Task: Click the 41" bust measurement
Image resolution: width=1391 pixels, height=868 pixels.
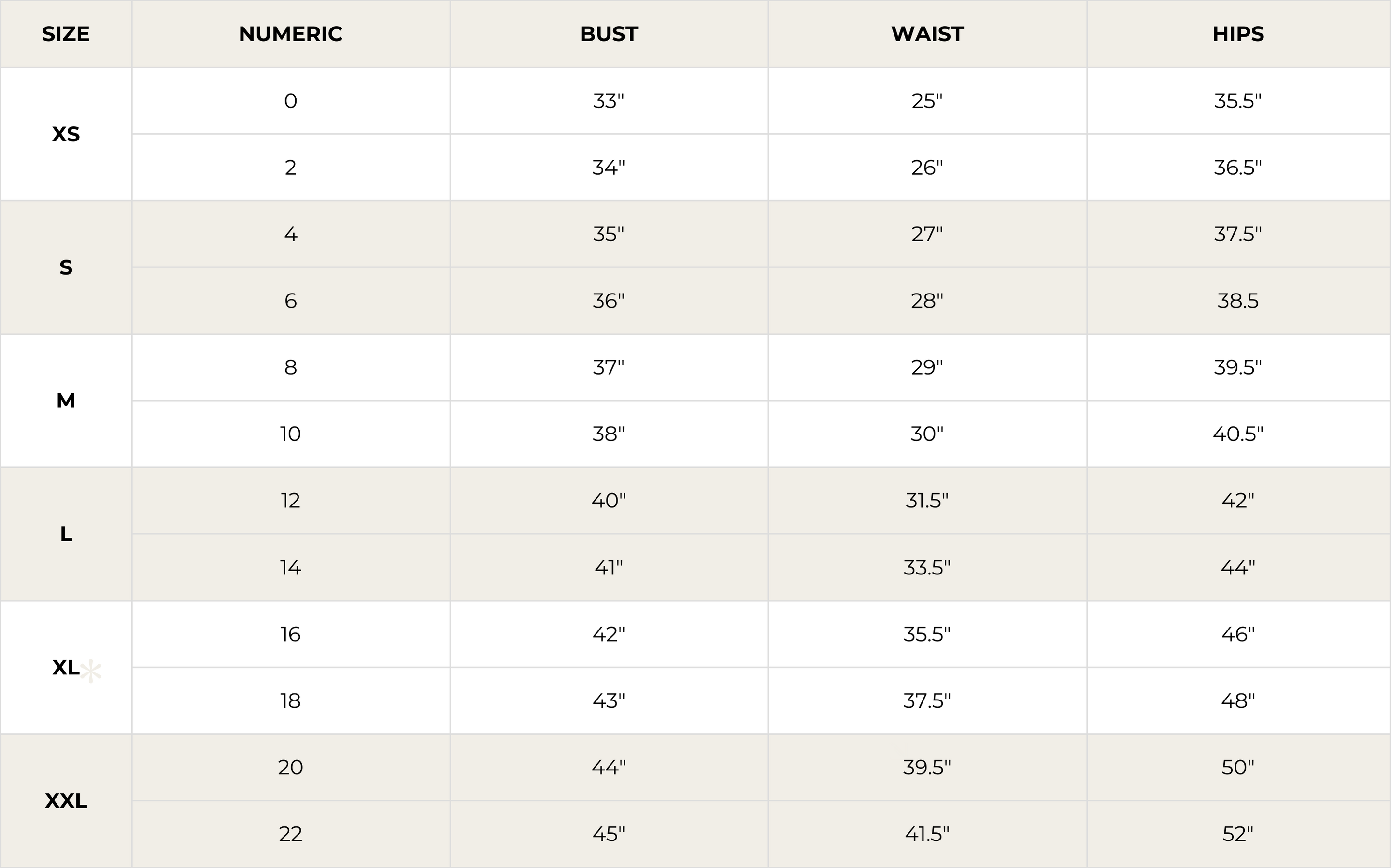Action: click(609, 568)
